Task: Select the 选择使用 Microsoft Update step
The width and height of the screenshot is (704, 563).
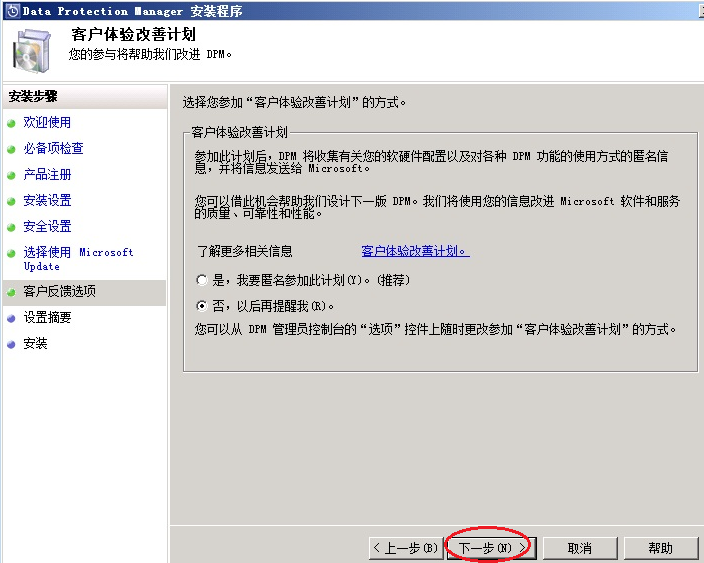Action: coord(79,259)
